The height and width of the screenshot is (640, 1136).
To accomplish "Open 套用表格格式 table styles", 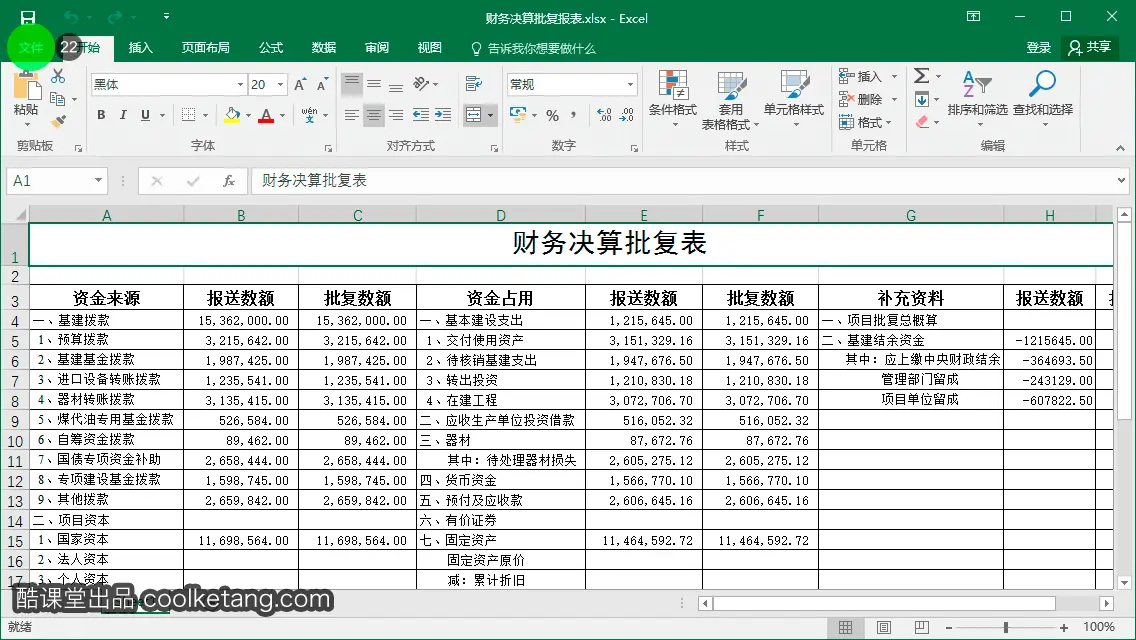I will point(731,99).
